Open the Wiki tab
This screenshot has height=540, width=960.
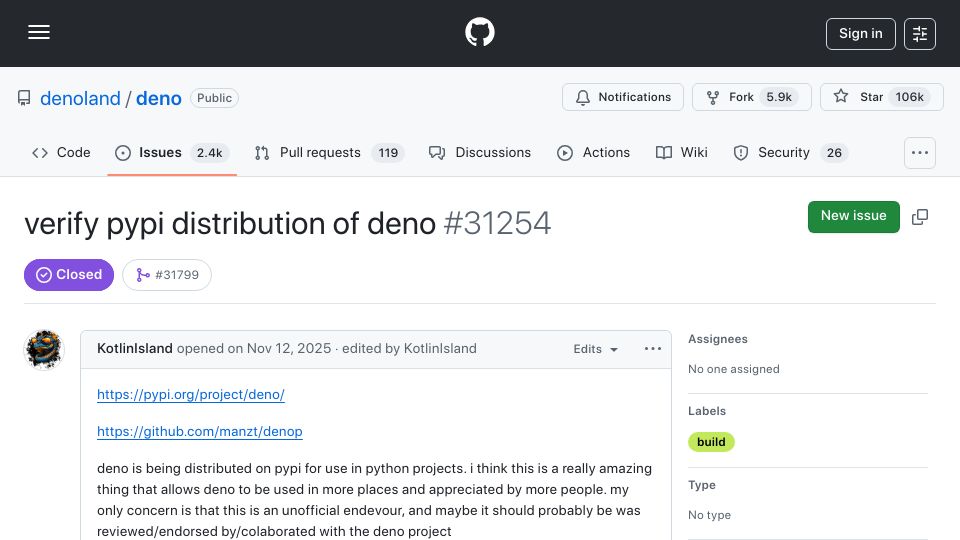tap(681, 152)
